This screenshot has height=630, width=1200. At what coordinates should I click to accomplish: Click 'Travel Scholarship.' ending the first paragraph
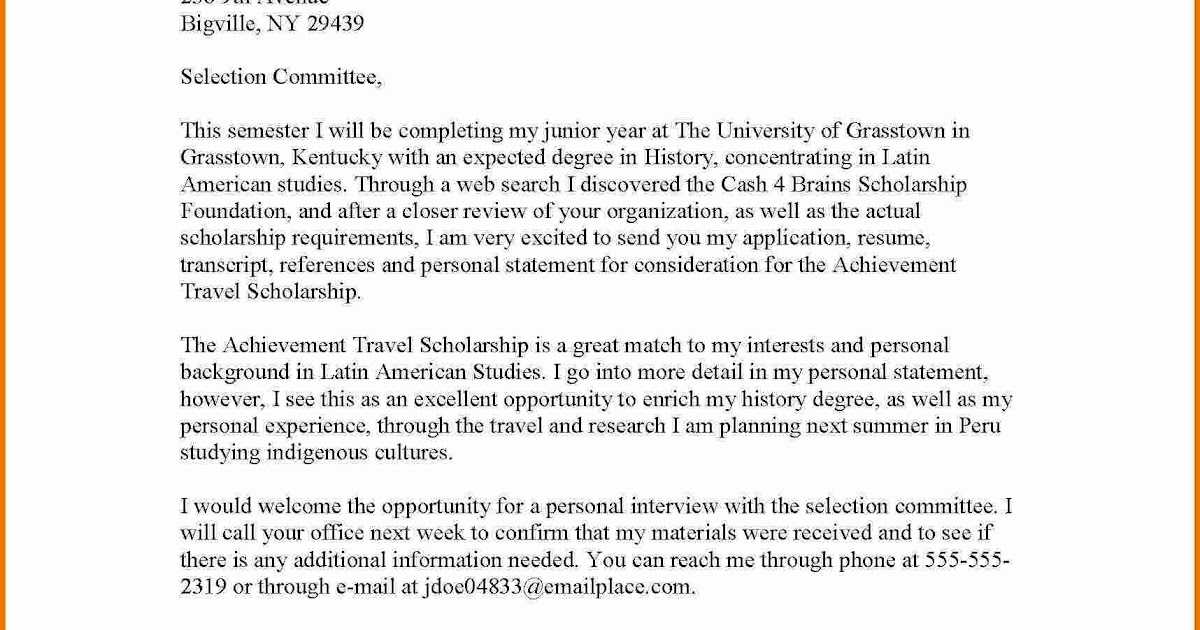(271, 292)
